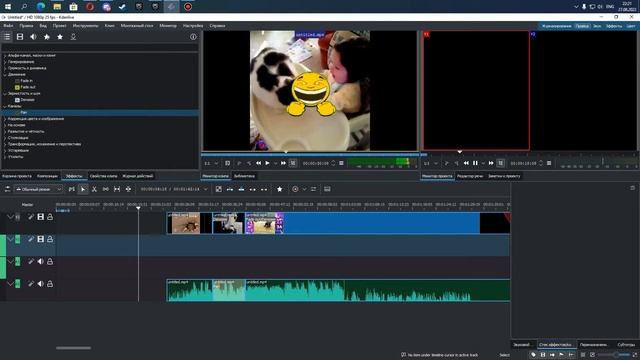Open effect info icon in Effects panel

[x=193, y=37]
